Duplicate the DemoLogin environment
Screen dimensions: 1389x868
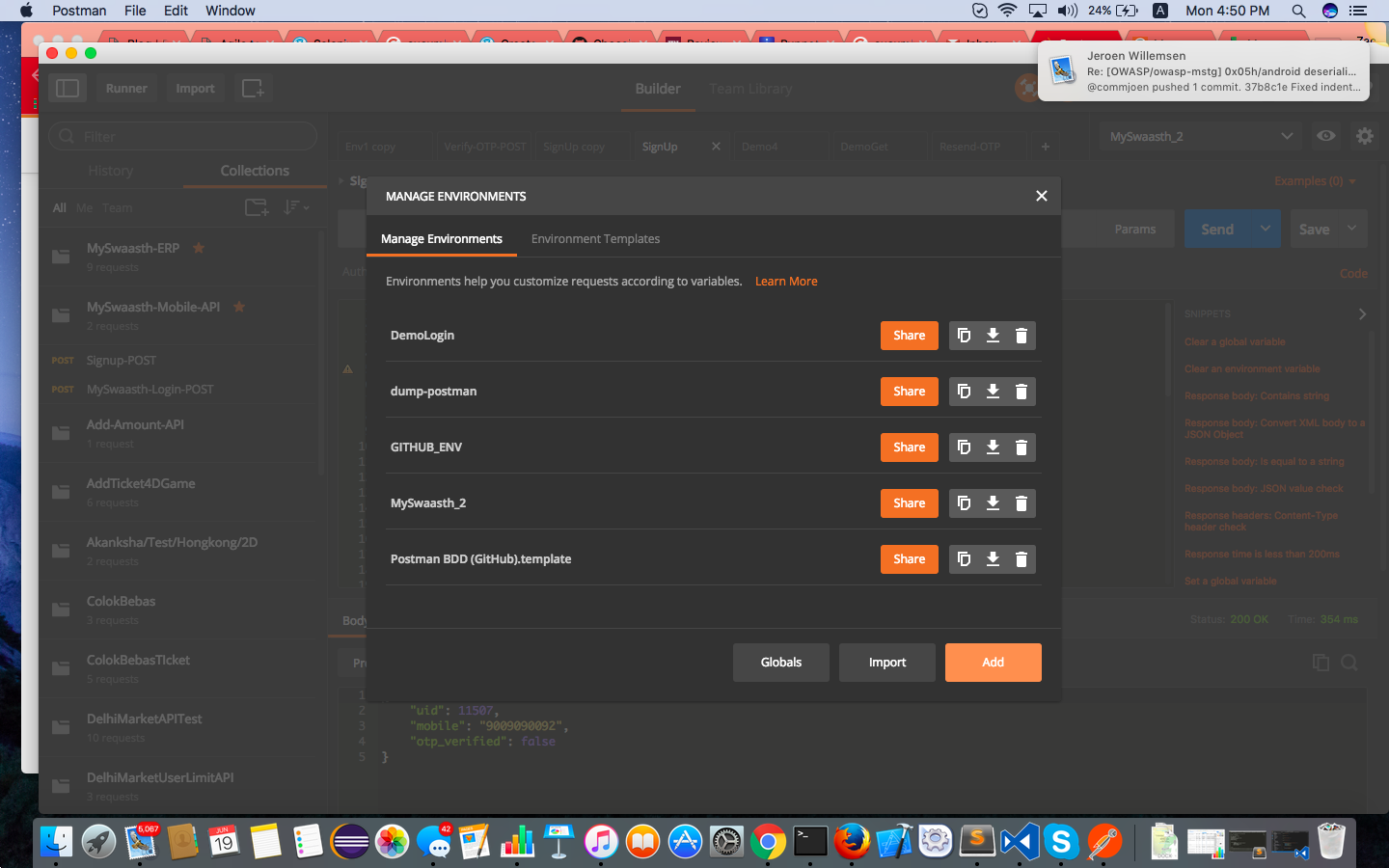pos(964,336)
